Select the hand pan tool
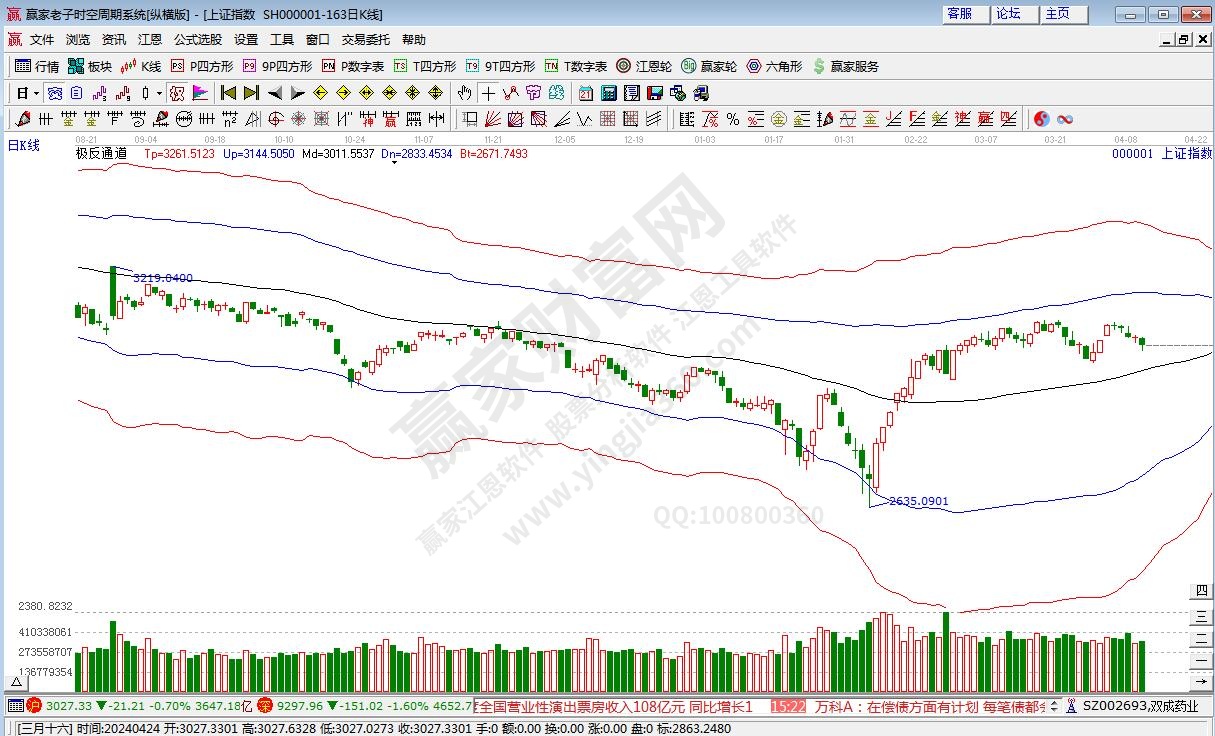Screen dimensions: 1215x736 [x=464, y=93]
